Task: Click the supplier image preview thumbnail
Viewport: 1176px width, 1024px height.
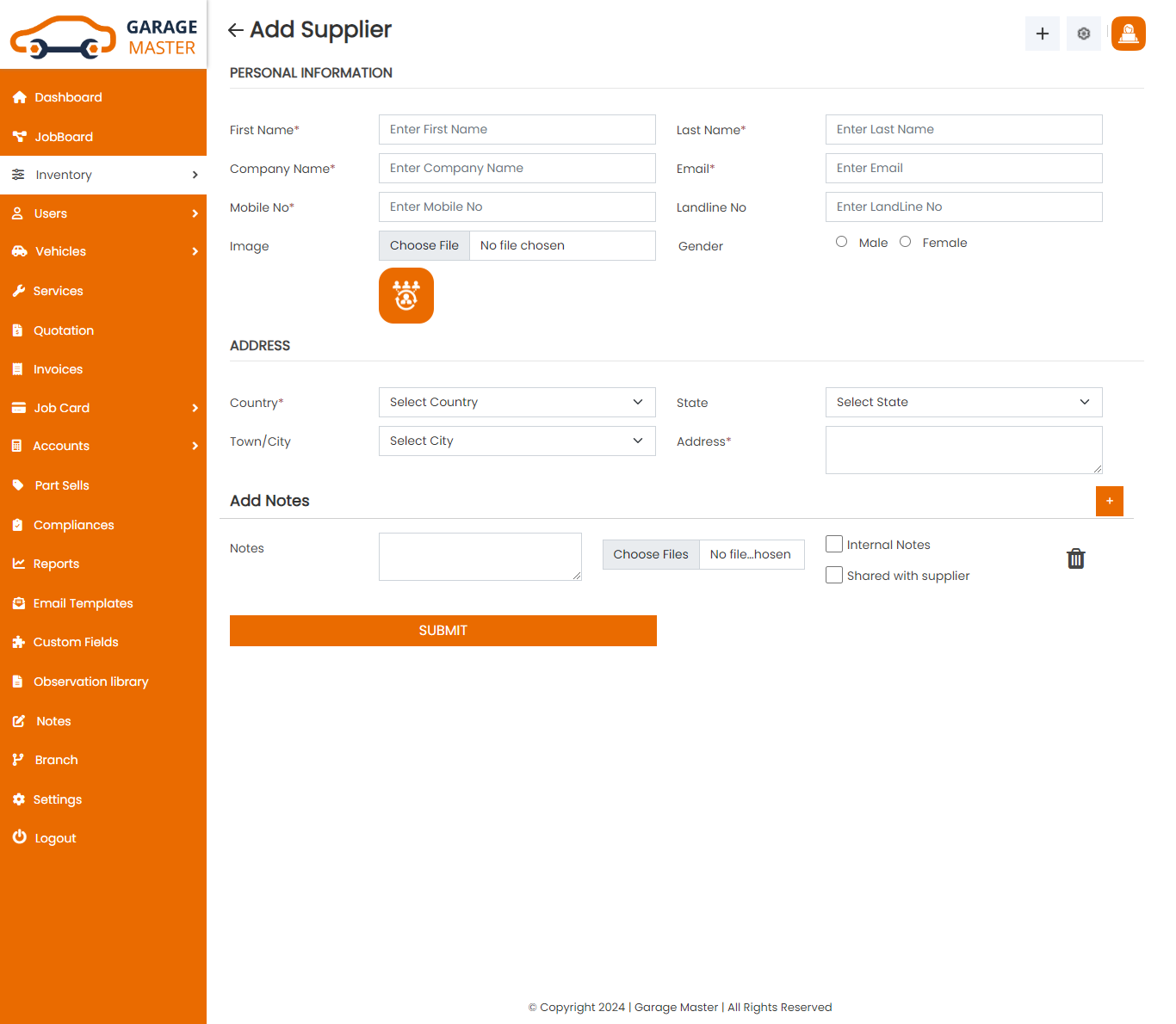Action: point(406,296)
